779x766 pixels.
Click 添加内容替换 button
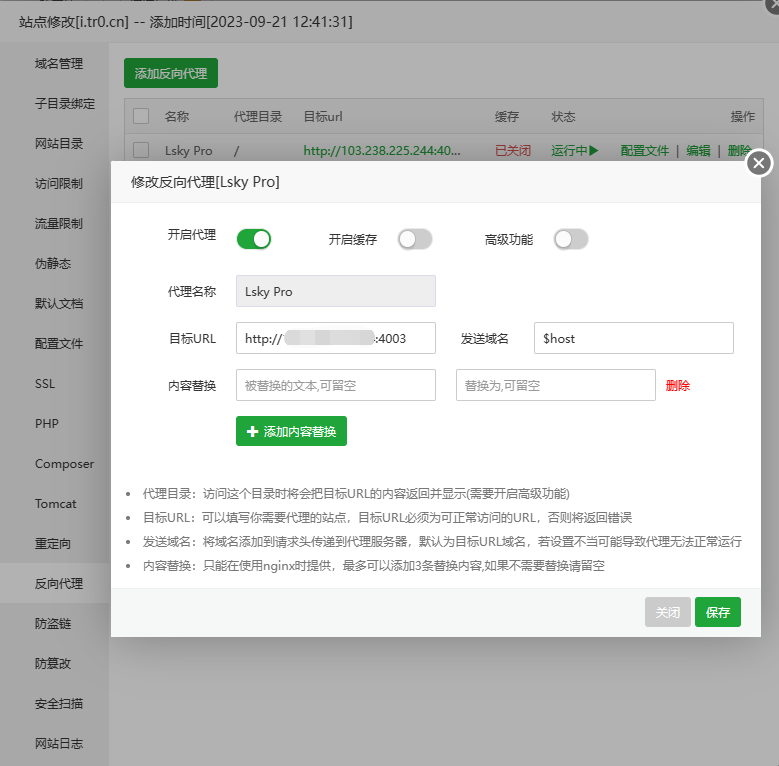[x=291, y=431]
